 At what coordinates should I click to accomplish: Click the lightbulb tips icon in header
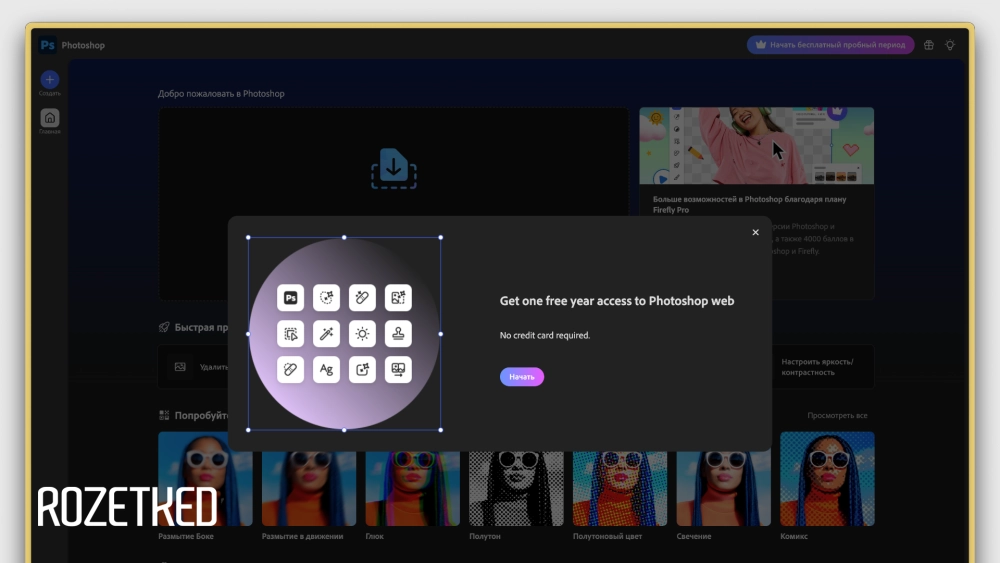[x=950, y=45]
